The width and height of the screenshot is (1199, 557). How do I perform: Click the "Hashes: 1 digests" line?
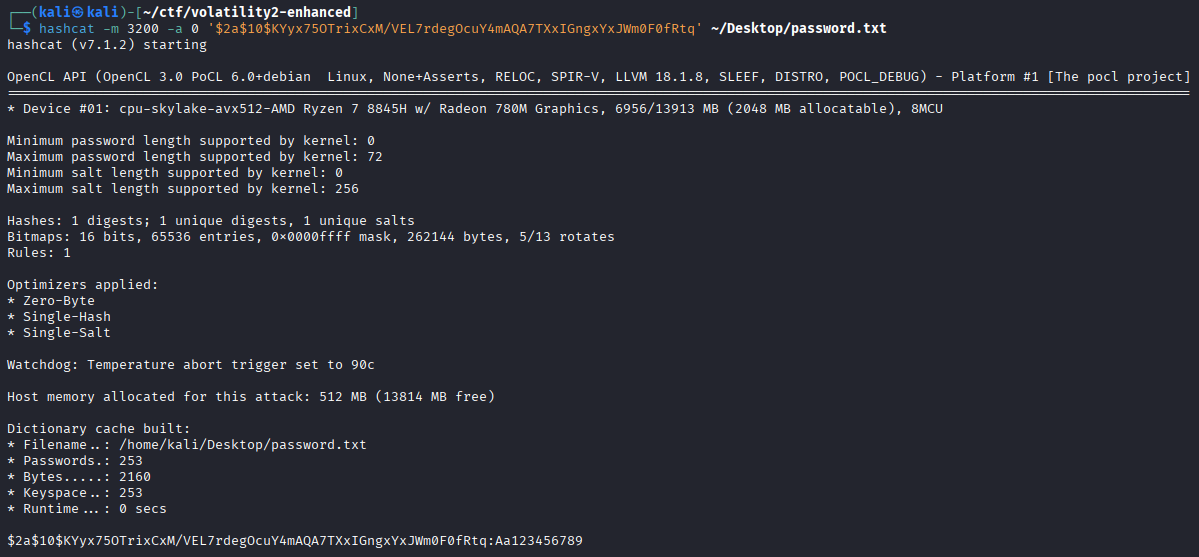pos(210,221)
